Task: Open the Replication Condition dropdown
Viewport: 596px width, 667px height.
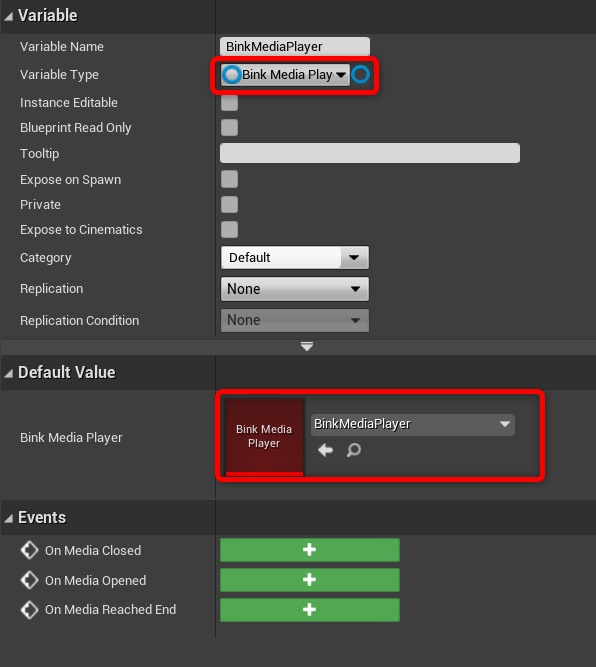Action: click(x=295, y=320)
